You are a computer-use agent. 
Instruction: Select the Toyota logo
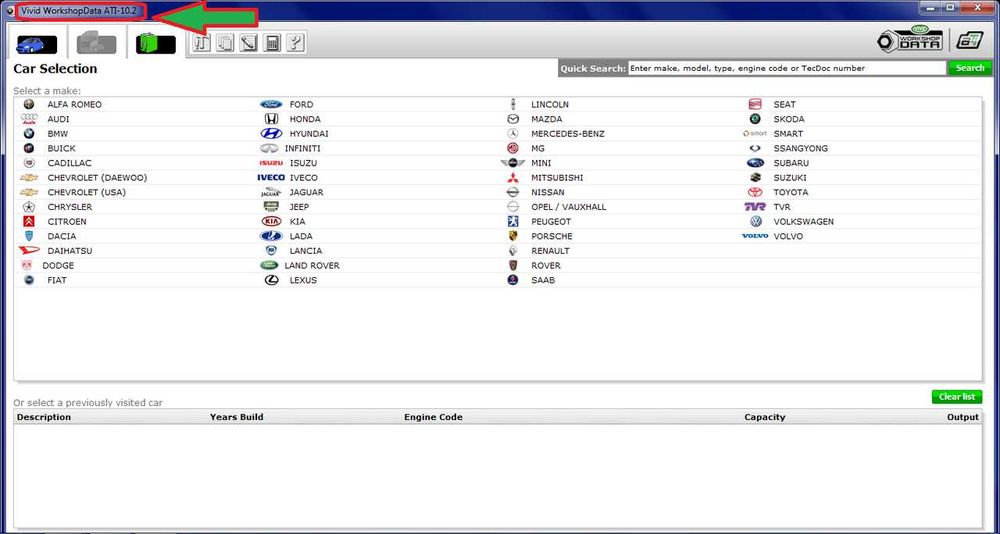point(755,192)
